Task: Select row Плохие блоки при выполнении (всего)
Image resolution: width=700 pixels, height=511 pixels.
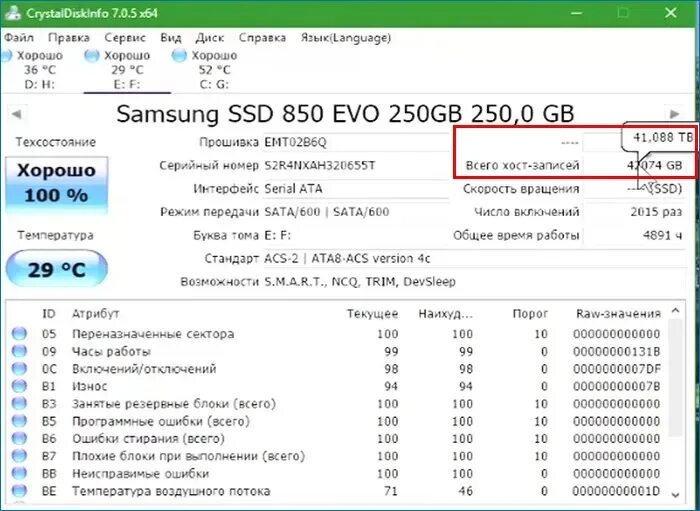Action: pos(337,456)
